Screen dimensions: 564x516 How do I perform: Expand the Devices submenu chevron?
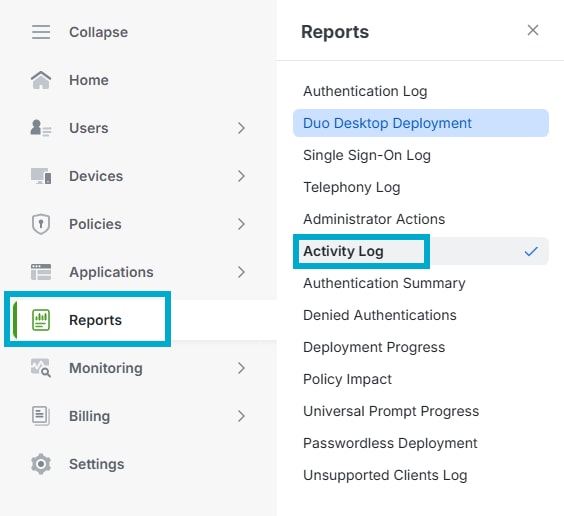(241, 176)
